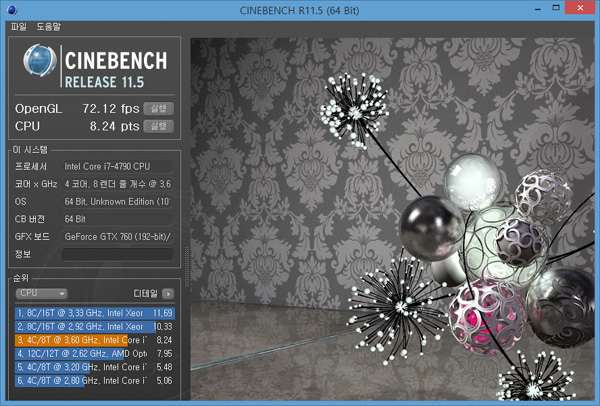Click the 정보 input field
600x406 pixels.
pyautogui.click(x=117, y=254)
